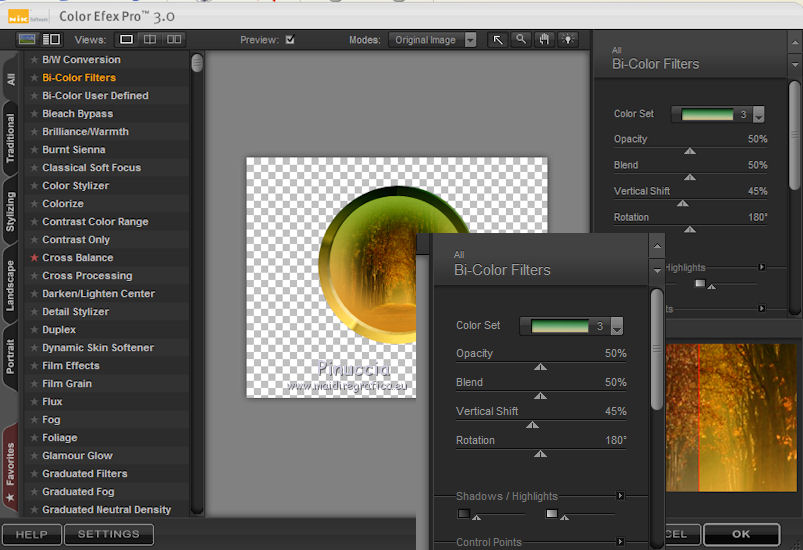Switch to split preview view
The width and height of the screenshot is (803, 550).
150,40
